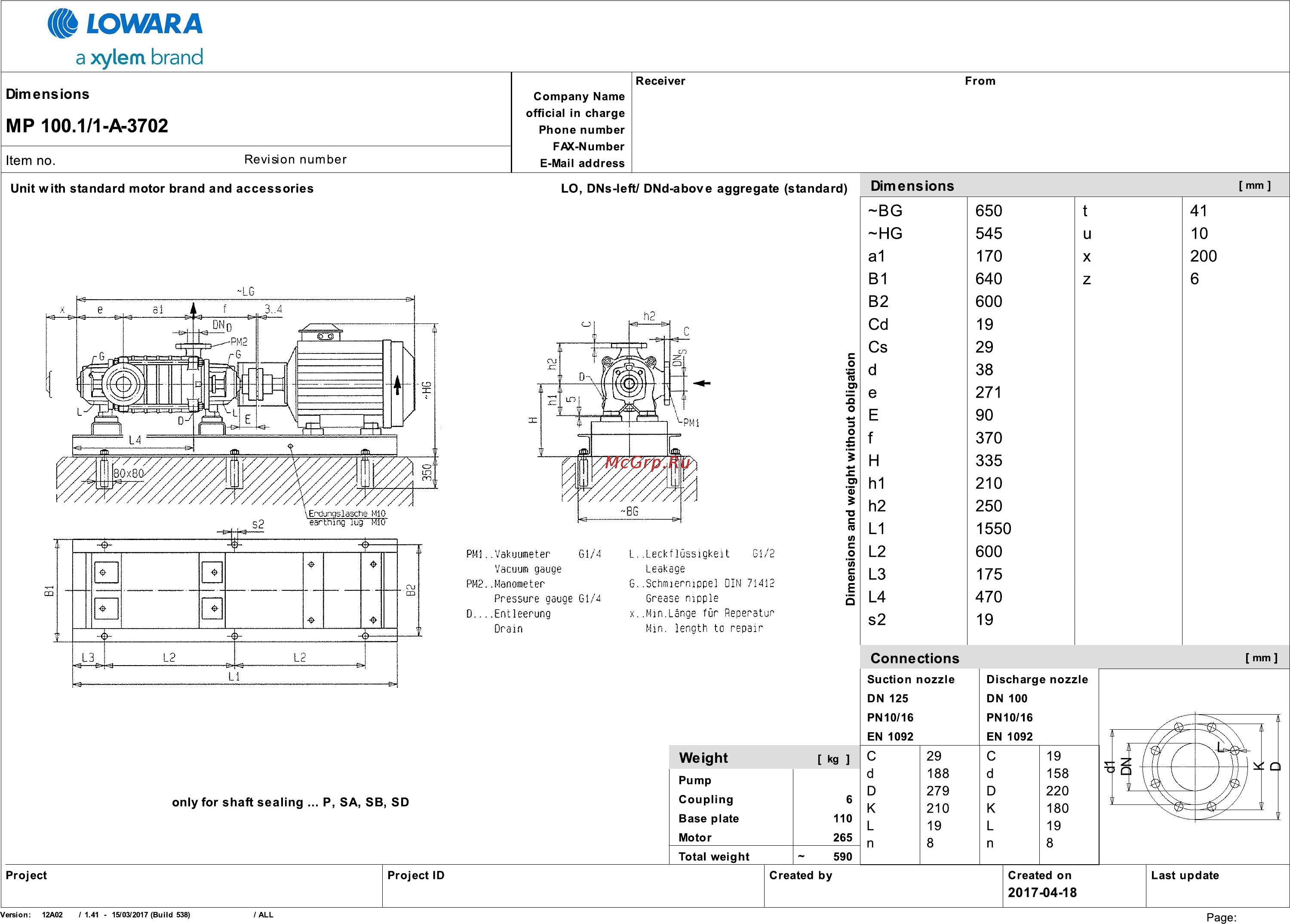Select the ~BG value 650
The image size is (1290, 924).
[989, 211]
